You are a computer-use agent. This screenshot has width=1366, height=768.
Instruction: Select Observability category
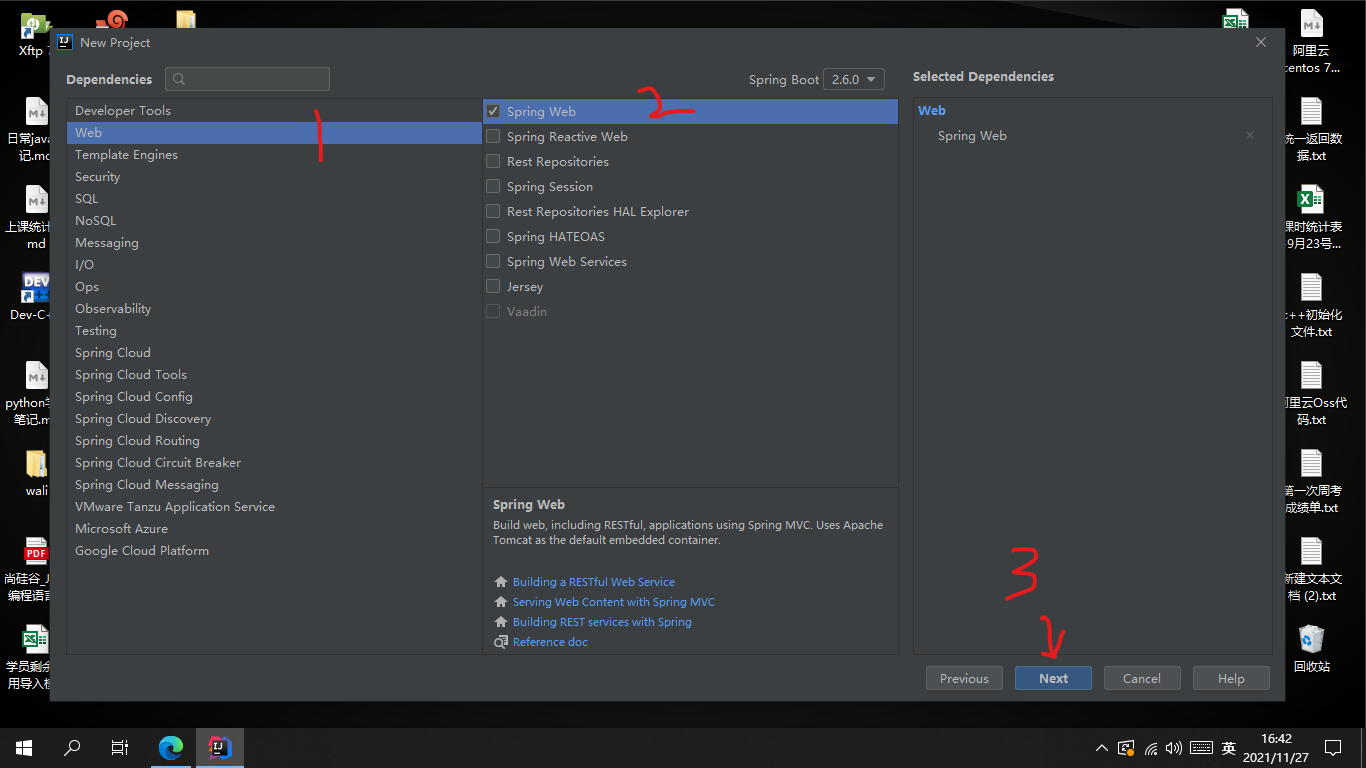pos(274,308)
